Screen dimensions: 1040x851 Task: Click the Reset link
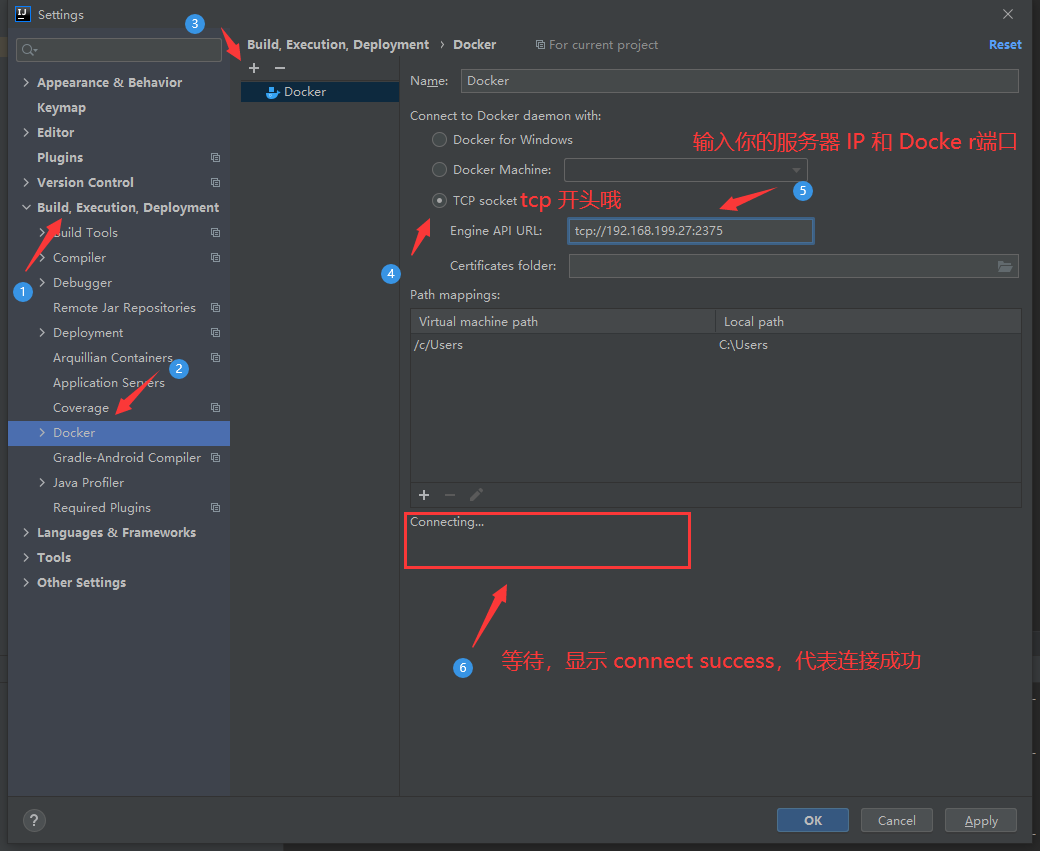[1005, 45]
